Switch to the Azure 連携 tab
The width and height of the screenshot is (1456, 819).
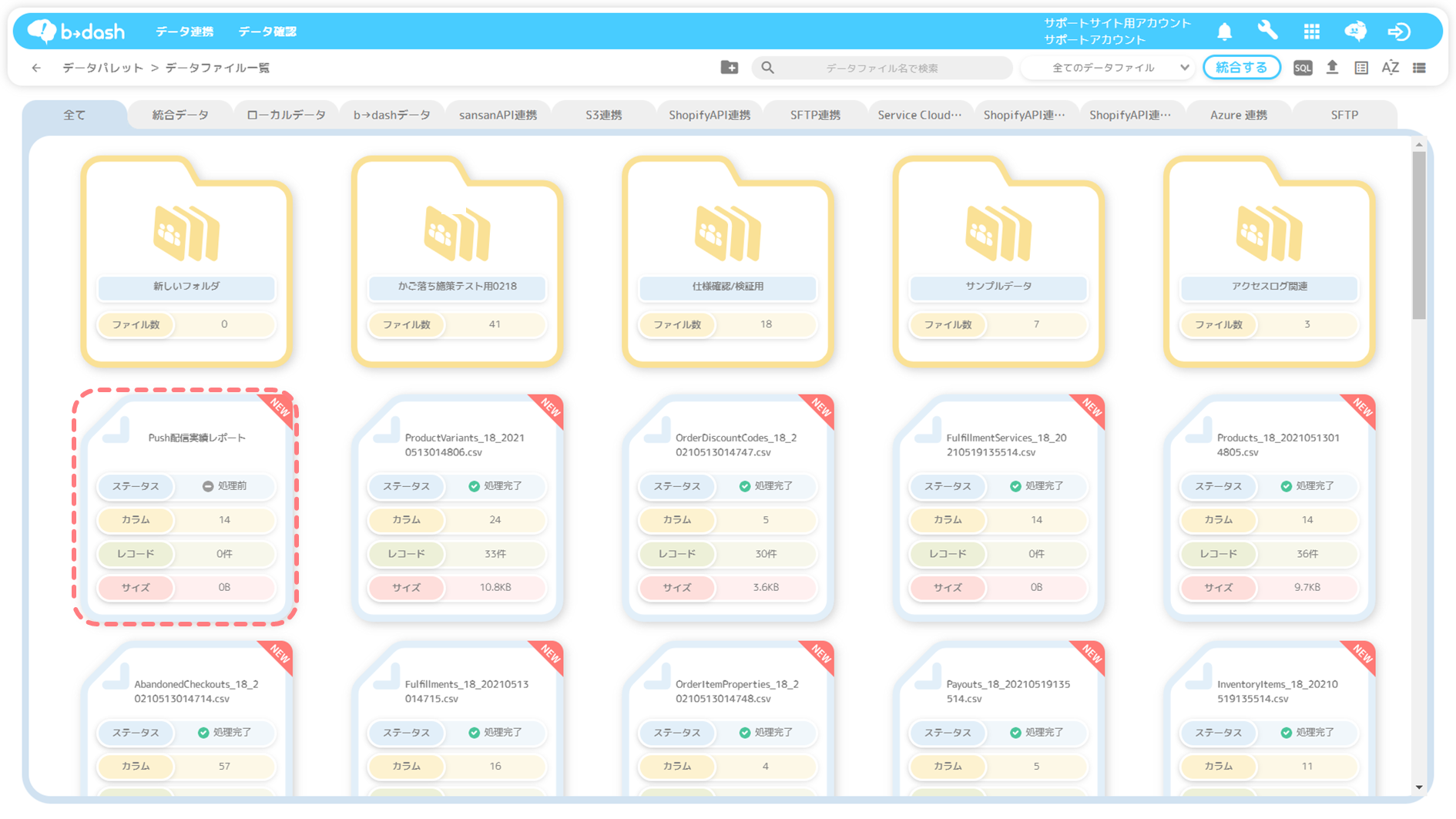pyautogui.click(x=1238, y=115)
